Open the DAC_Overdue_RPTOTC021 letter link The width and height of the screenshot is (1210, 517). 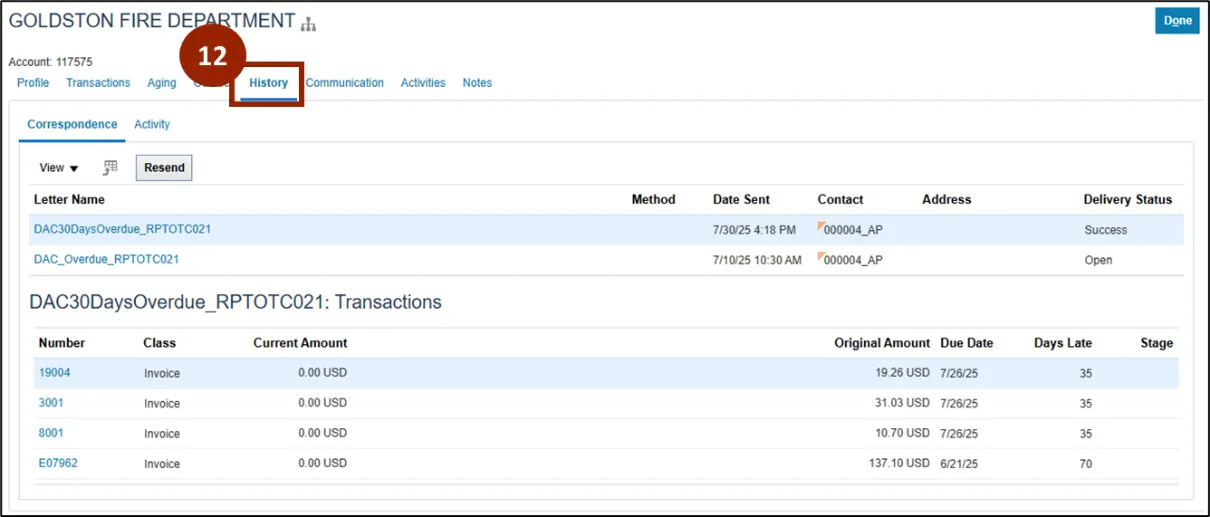(x=106, y=259)
